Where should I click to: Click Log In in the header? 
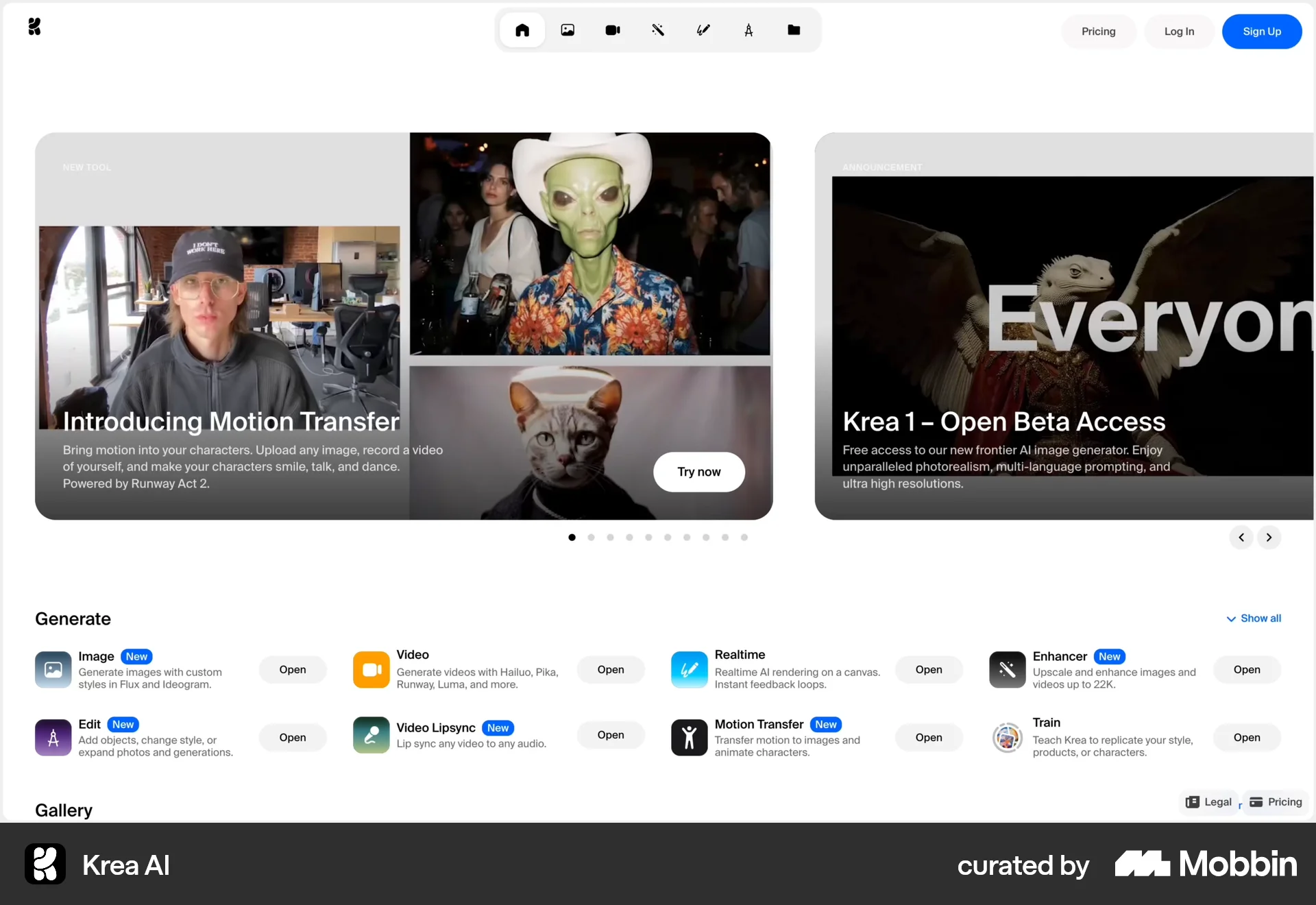[1179, 31]
